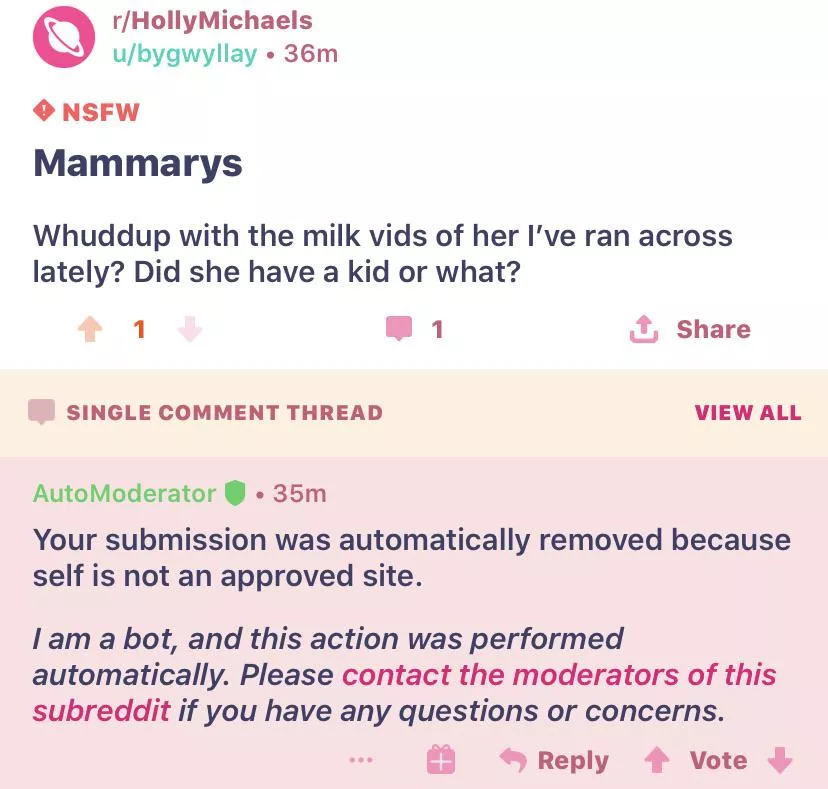Open the post comments bubble icon
This screenshot has height=789, width=828.
[x=399, y=329]
